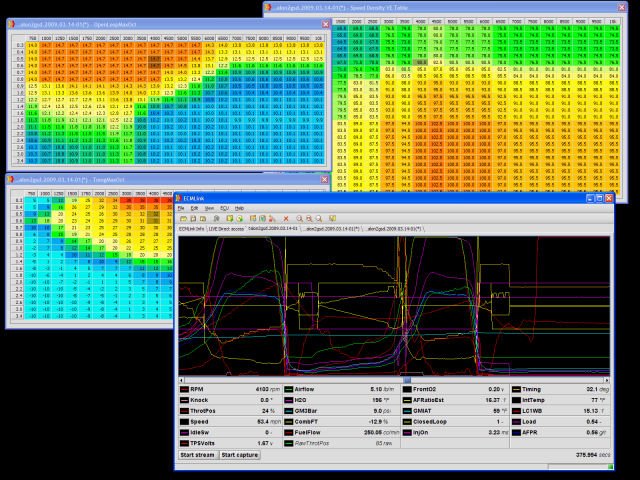The image size is (640, 480).
Task: Click the Speed Density VE Table title bar
Action: point(450,8)
